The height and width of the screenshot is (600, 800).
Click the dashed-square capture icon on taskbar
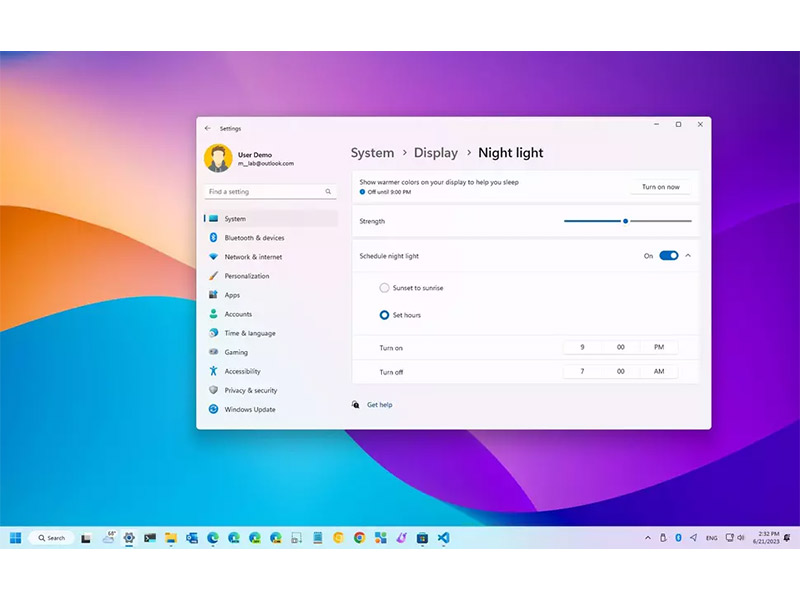pos(296,538)
